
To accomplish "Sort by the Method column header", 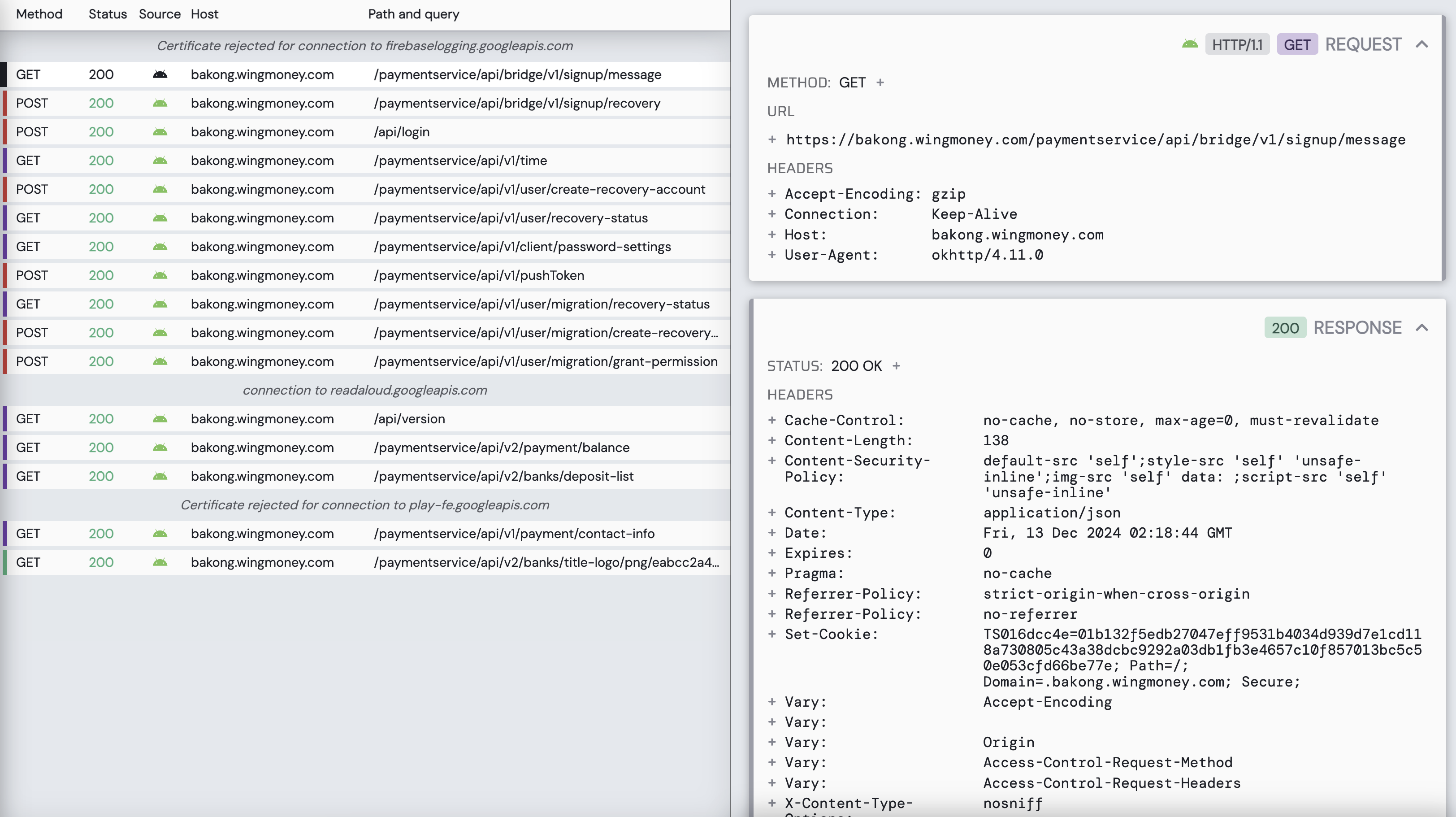I will (39, 14).
